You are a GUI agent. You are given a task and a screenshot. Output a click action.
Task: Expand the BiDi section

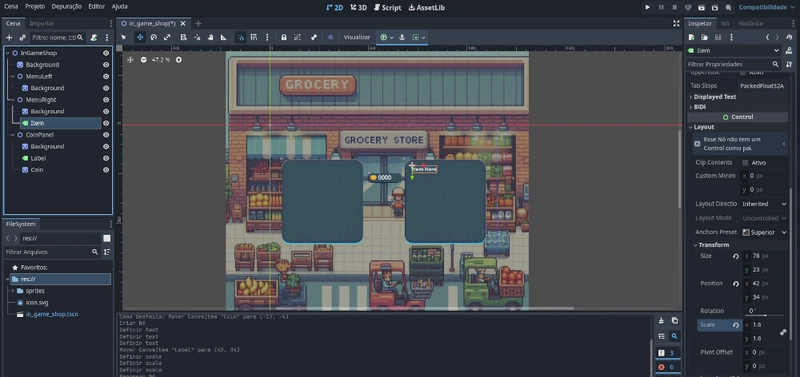[x=691, y=107]
